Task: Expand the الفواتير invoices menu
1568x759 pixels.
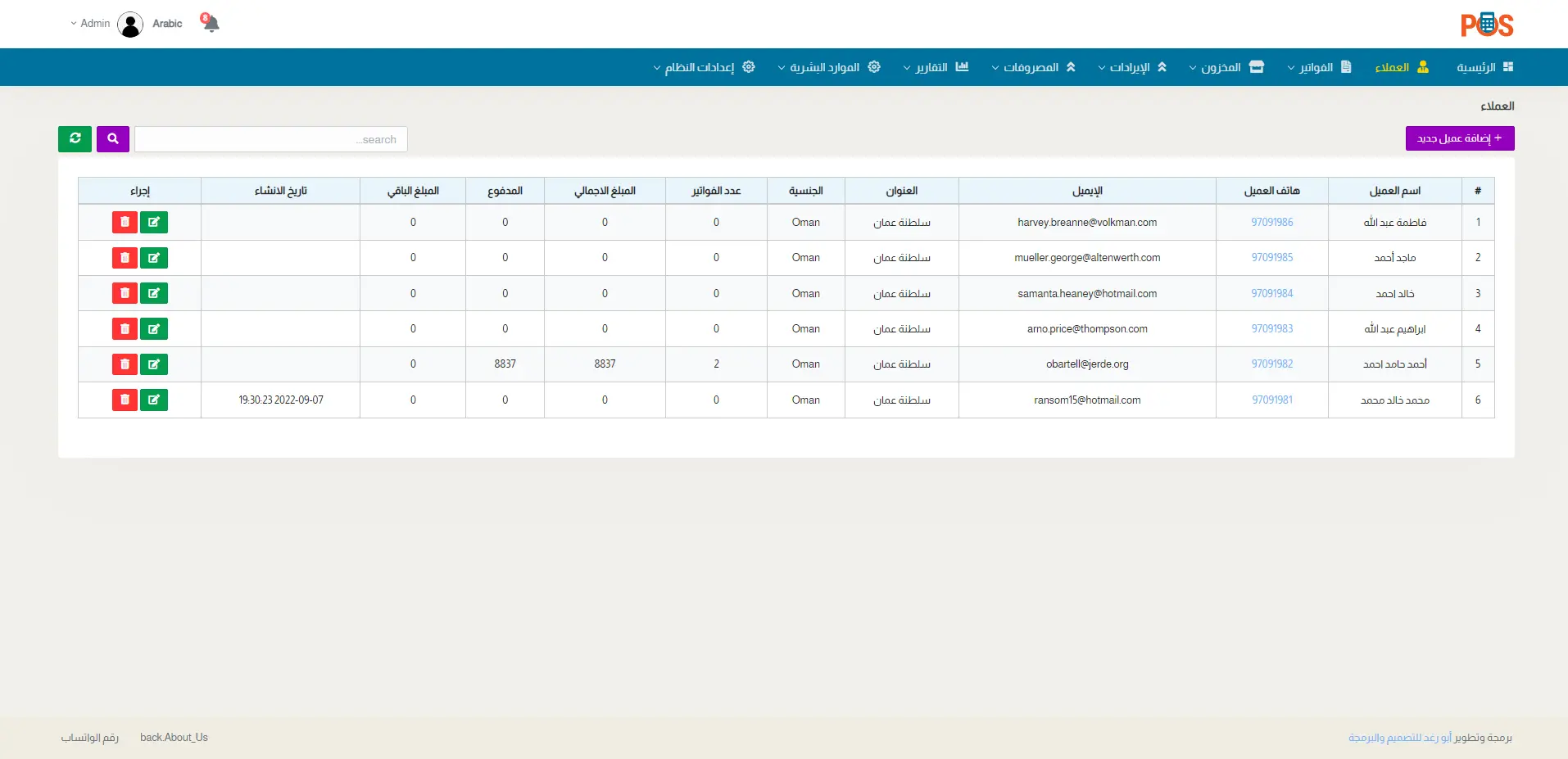Action: click(x=1319, y=67)
